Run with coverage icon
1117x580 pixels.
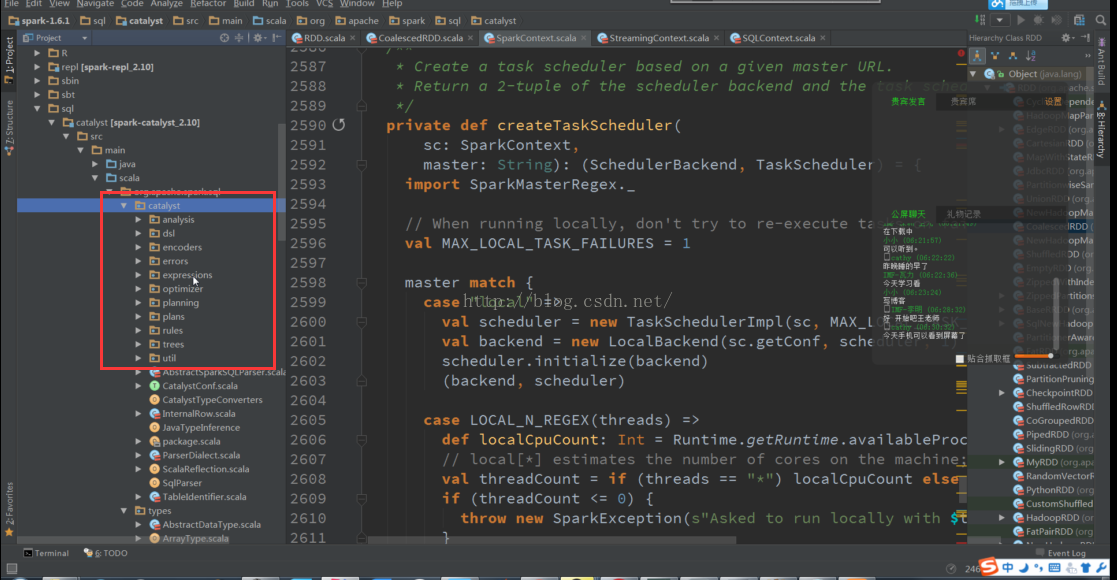click(1056, 21)
